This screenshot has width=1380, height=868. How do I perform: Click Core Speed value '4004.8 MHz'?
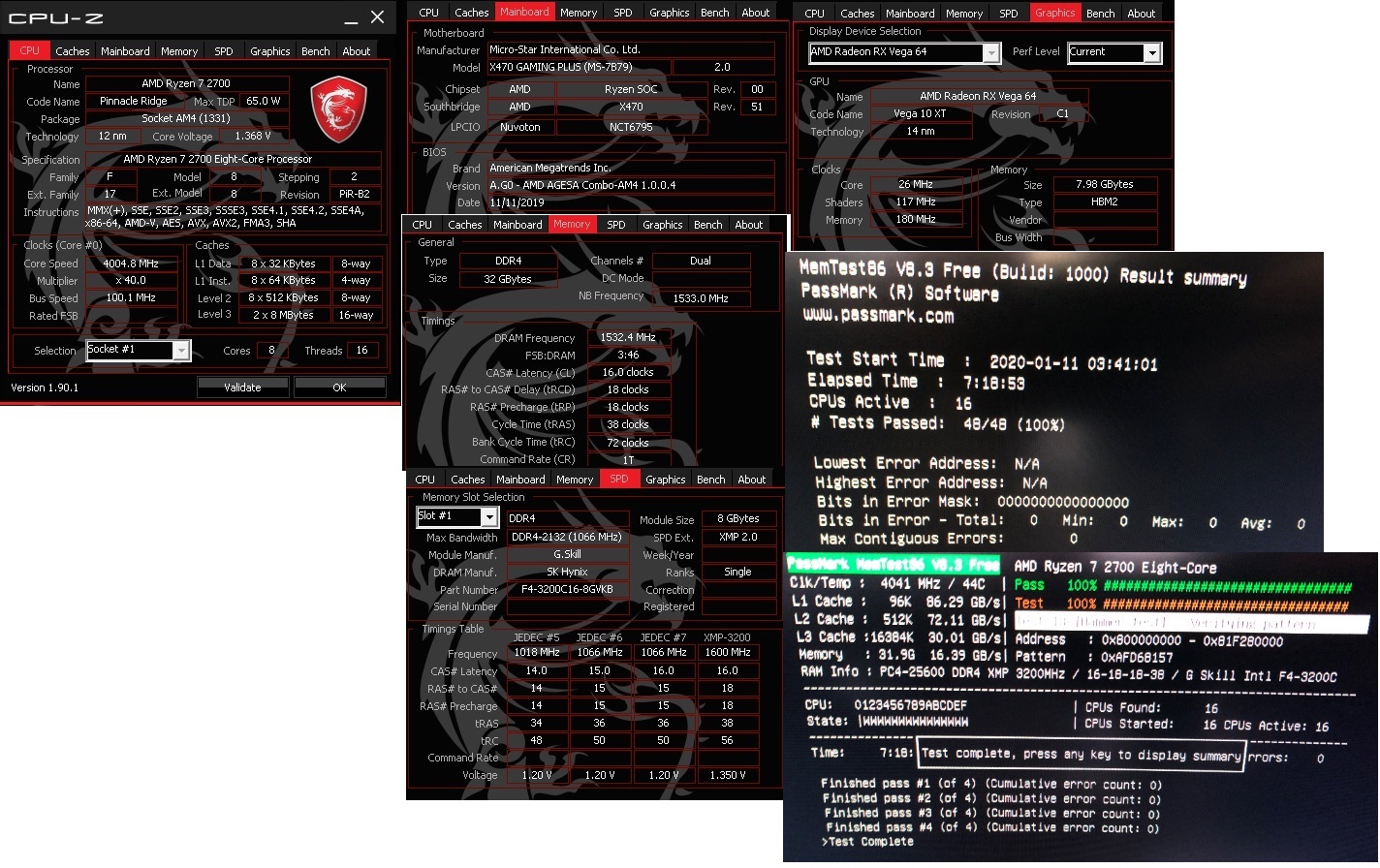(131, 263)
